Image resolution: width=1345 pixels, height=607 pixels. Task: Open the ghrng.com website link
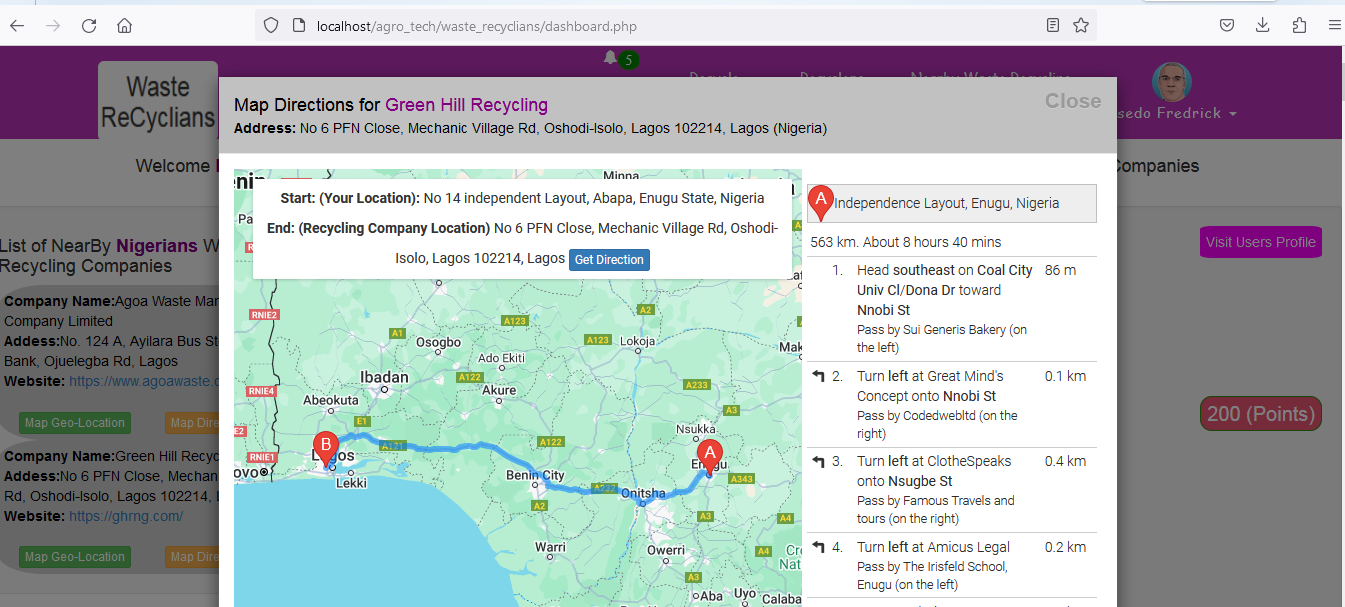[126, 516]
